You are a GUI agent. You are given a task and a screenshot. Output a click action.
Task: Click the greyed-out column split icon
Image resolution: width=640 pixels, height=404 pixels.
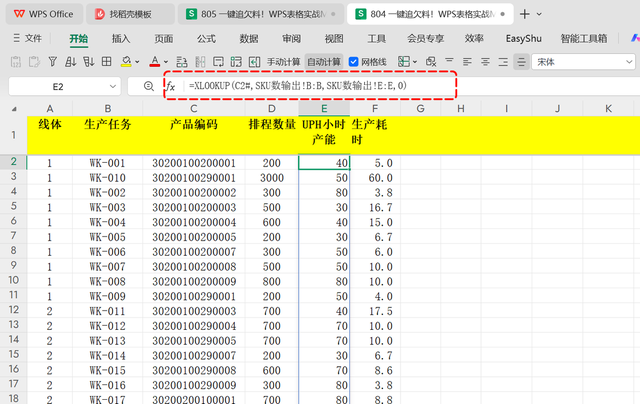[200, 62]
